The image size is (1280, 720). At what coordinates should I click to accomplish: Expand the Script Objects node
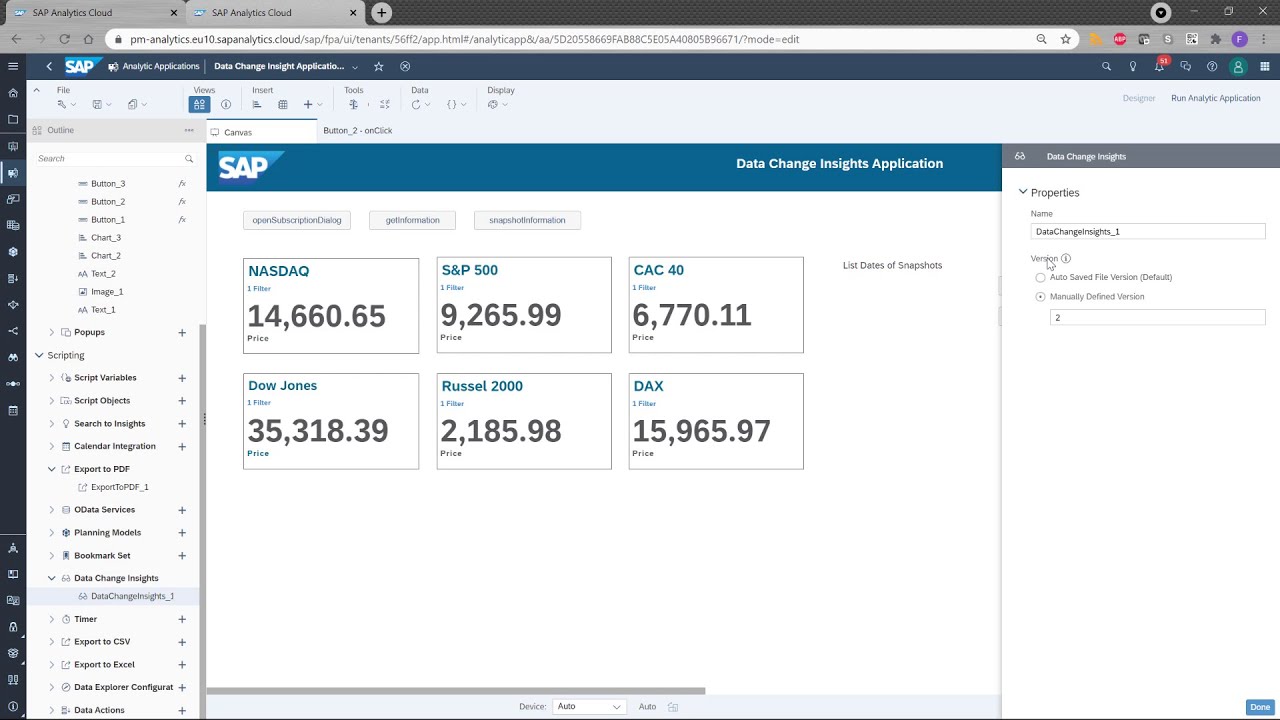point(52,401)
